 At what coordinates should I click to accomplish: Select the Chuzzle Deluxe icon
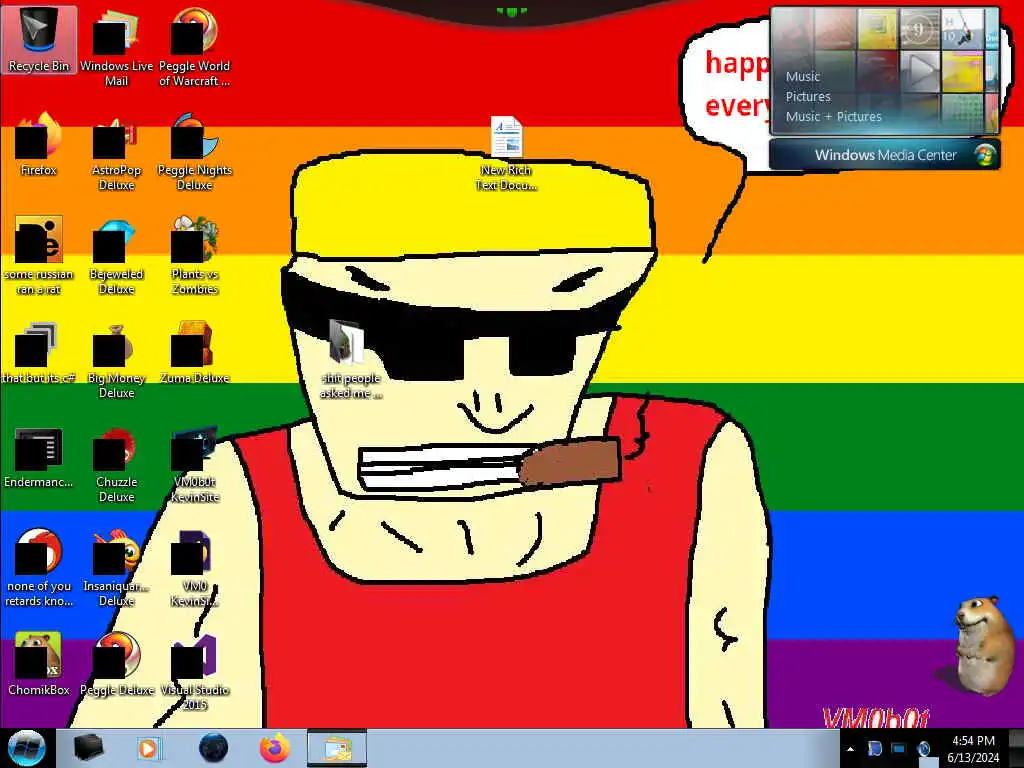[x=116, y=464]
